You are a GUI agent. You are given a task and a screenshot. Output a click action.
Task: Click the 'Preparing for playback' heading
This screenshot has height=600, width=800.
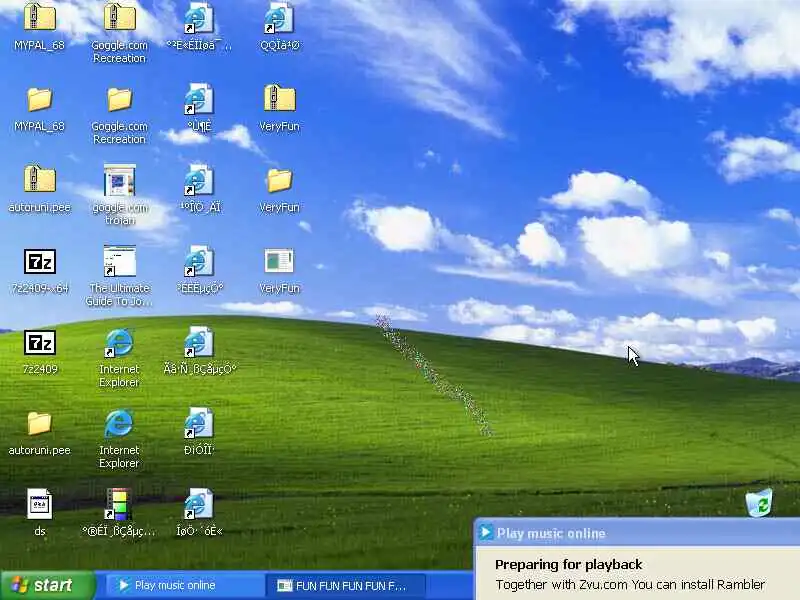(568, 564)
